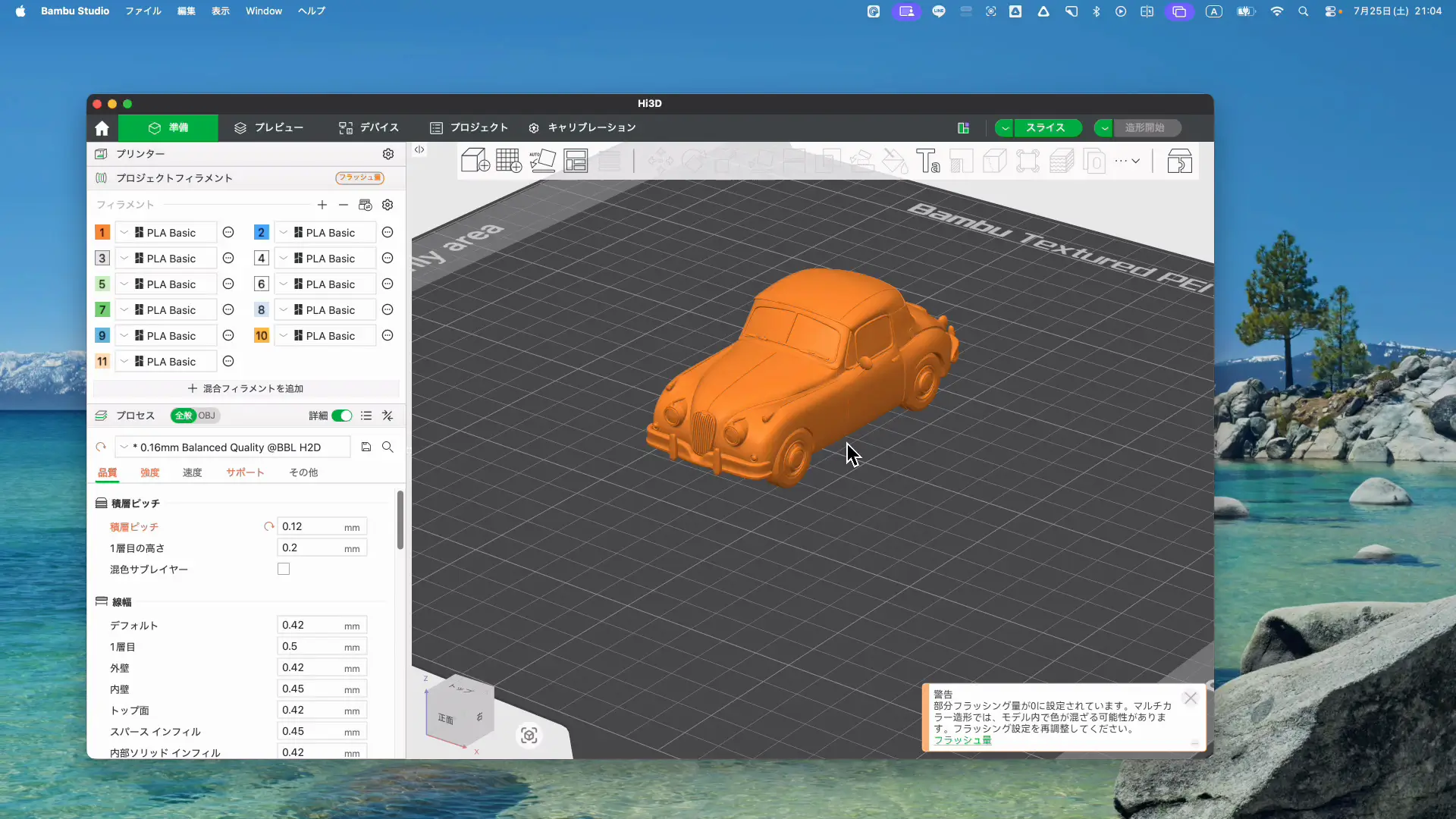1456x819 pixels.
Task: Open the Print start dropdown arrow
Action: pos(1104,128)
